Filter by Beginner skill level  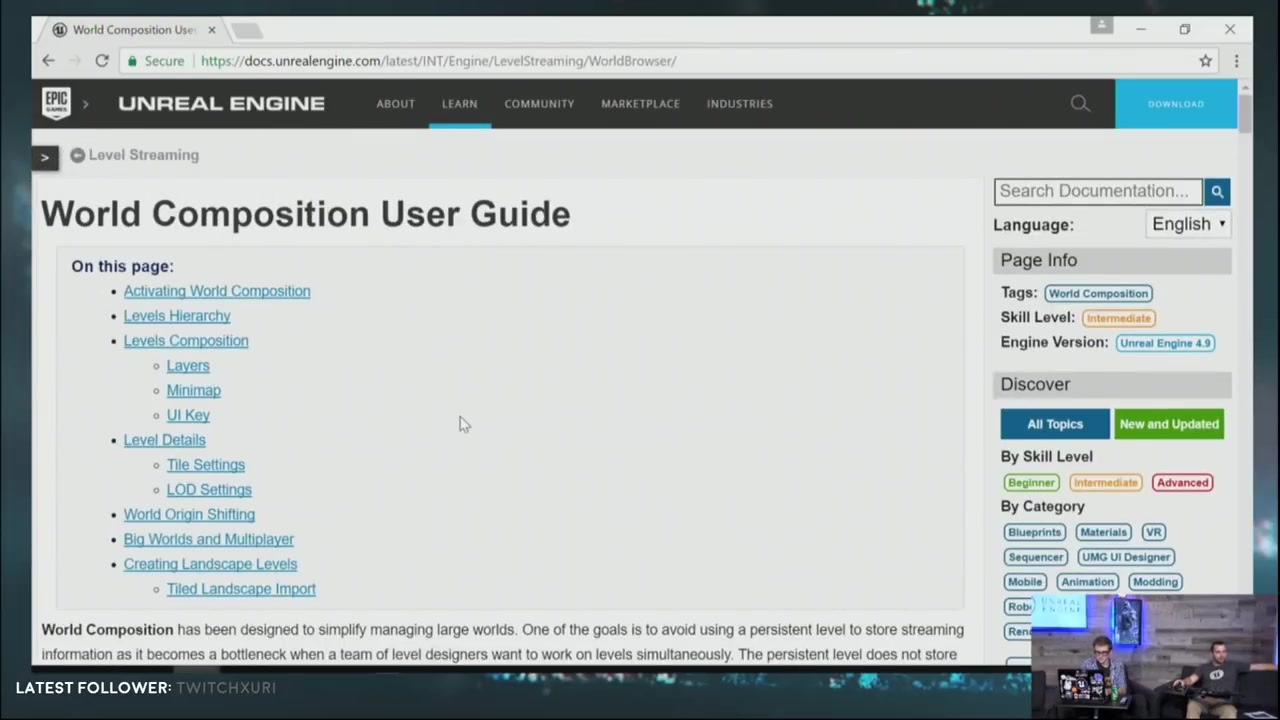[x=1031, y=482]
